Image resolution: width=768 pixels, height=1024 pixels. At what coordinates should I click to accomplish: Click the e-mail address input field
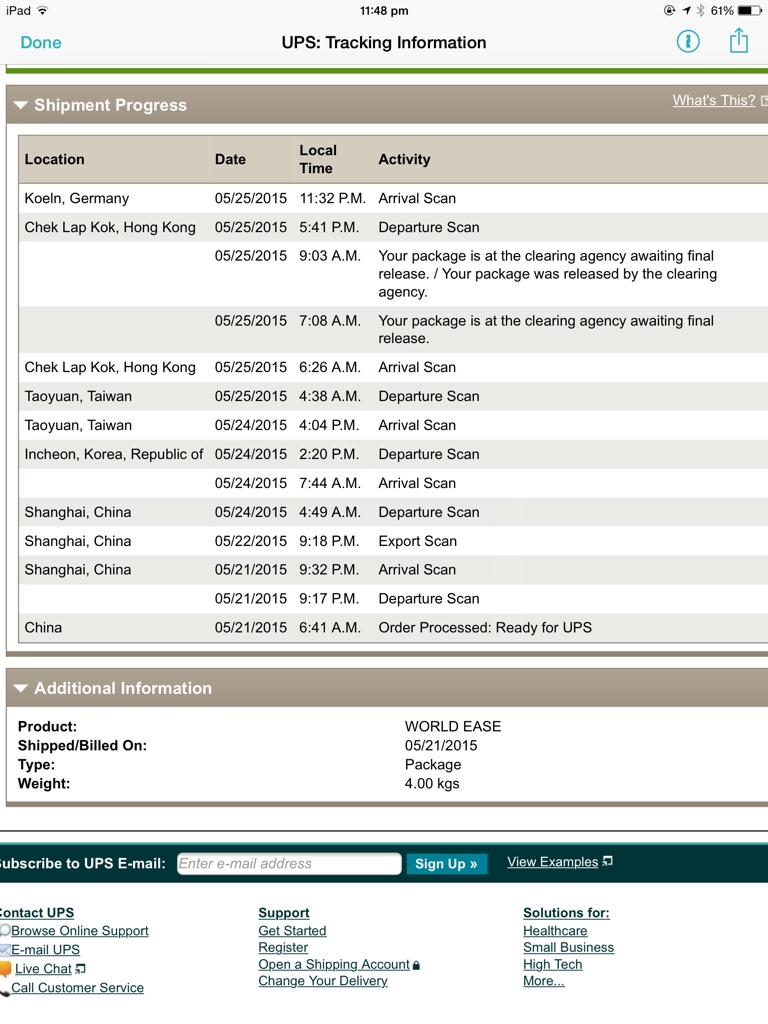pyautogui.click(x=289, y=863)
